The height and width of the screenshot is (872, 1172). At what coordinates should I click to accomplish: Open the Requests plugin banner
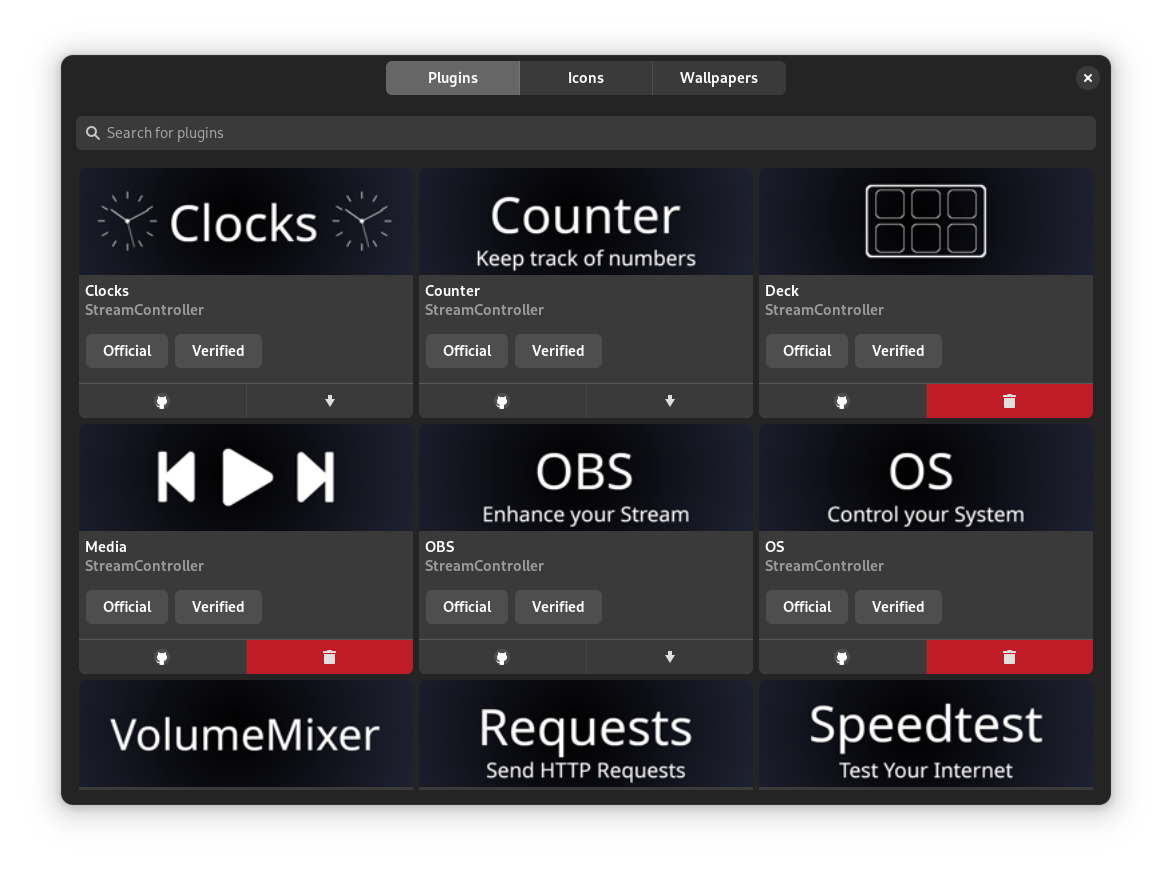tap(586, 734)
